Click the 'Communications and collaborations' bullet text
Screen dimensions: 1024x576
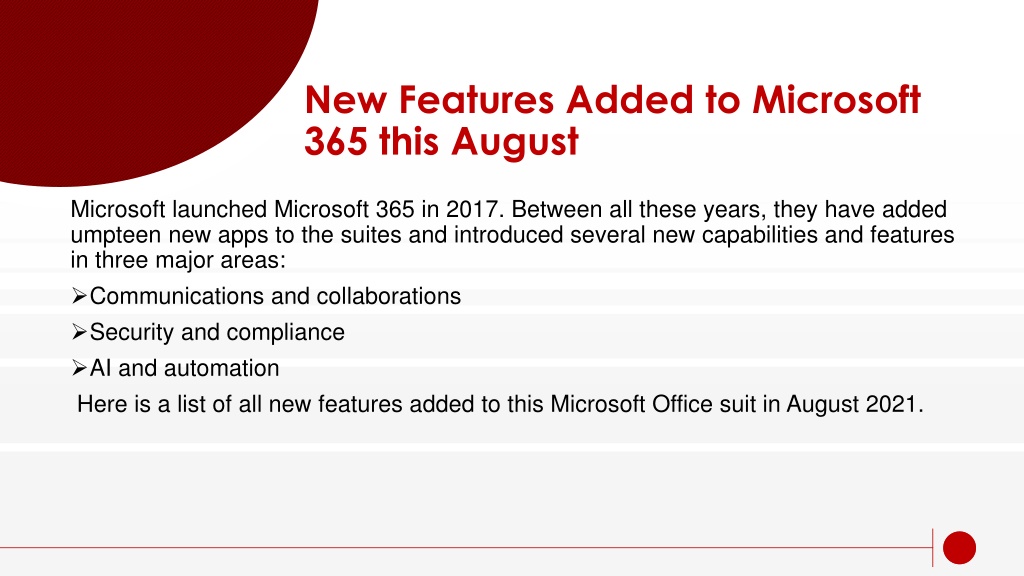(275, 296)
